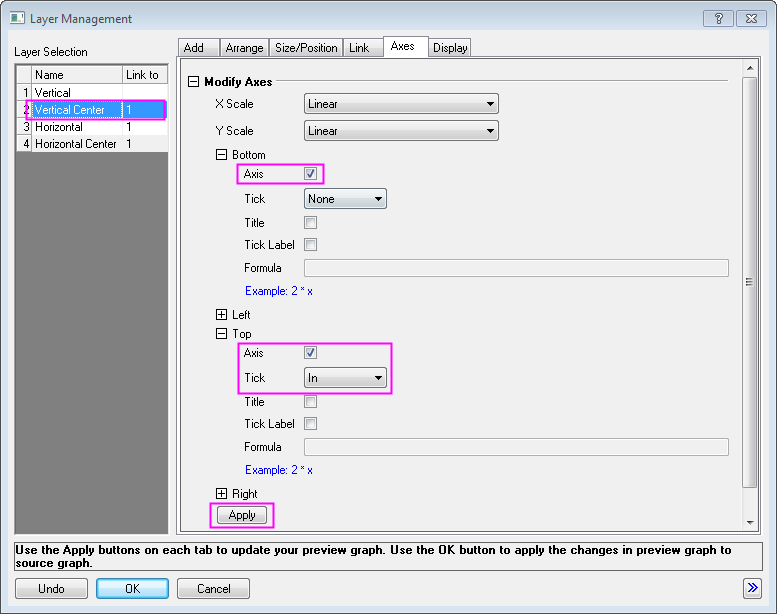Enable the Top Title checkbox
Image resolution: width=777 pixels, height=614 pixels.
click(x=311, y=402)
